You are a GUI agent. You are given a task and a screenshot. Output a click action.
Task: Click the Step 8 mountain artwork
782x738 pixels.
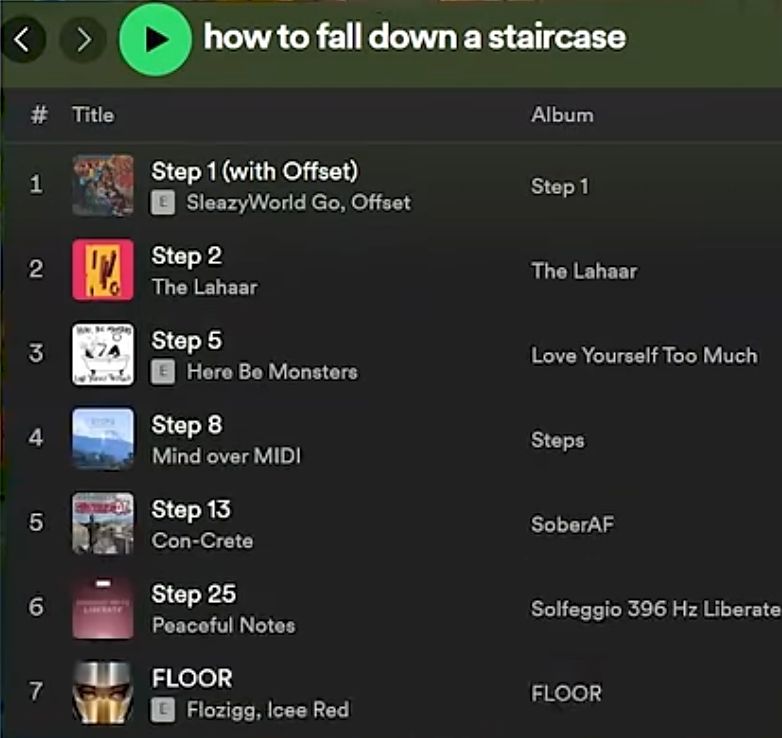point(102,439)
